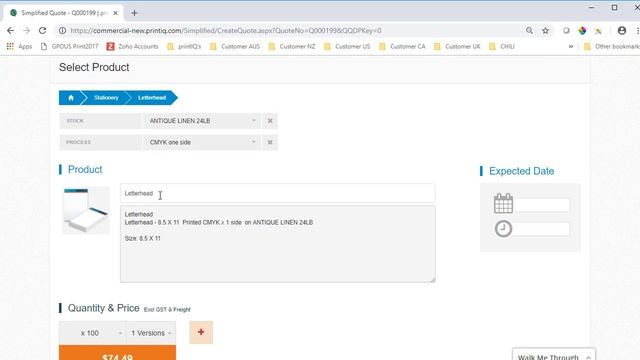Open the Customer NZ bookmark folder
This screenshot has width=640, height=360.
[x=292, y=47]
